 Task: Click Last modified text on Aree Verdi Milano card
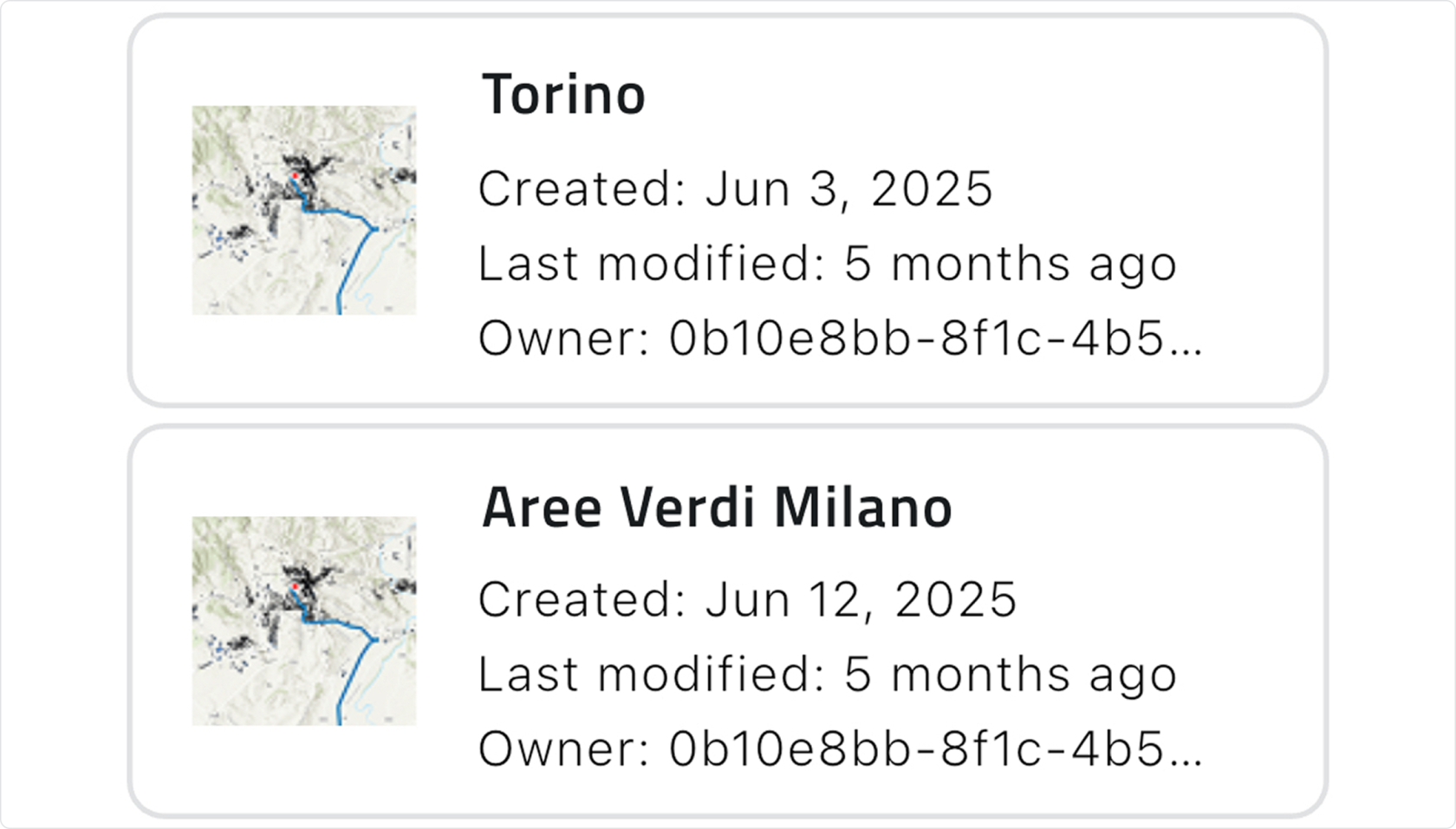tap(828, 674)
